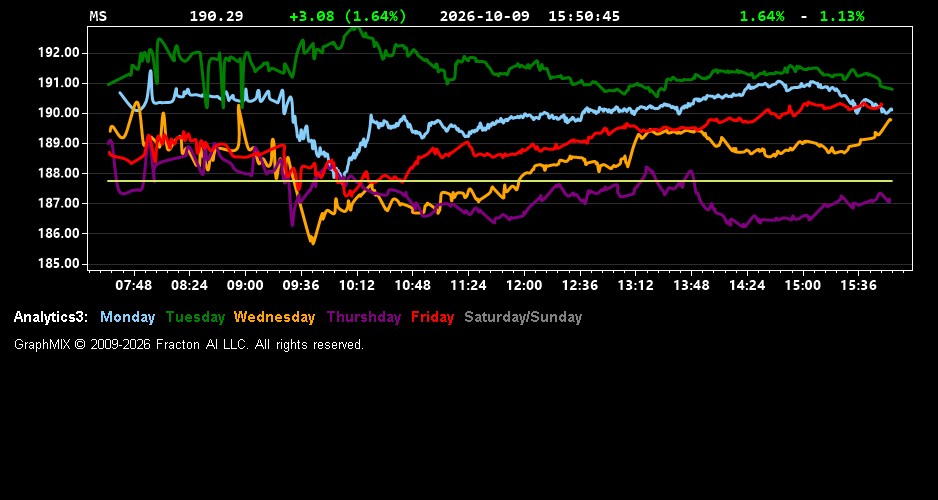The image size is (938, 500).
Task: Click the +3.08 (1.64%) change value
Action: click(348, 17)
